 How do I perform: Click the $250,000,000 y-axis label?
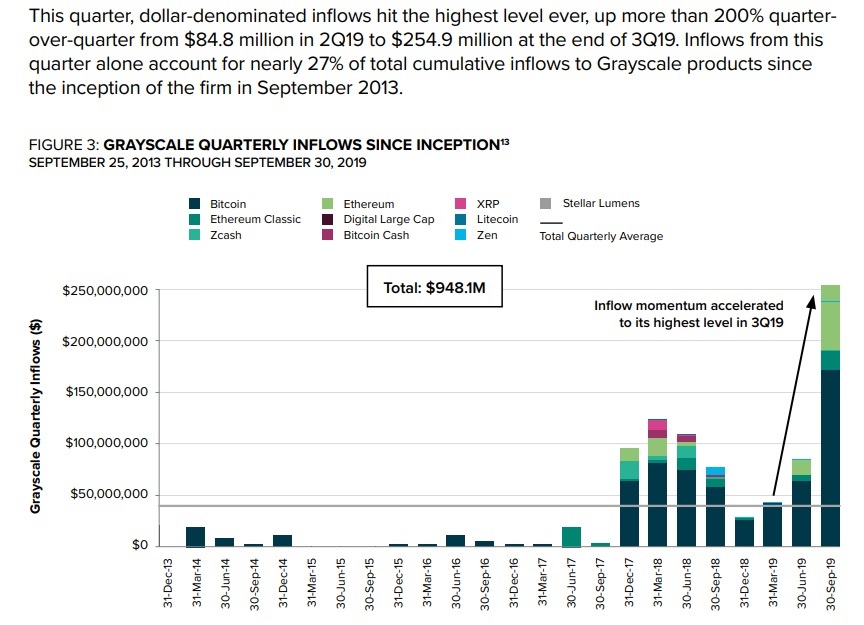[105, 291]
